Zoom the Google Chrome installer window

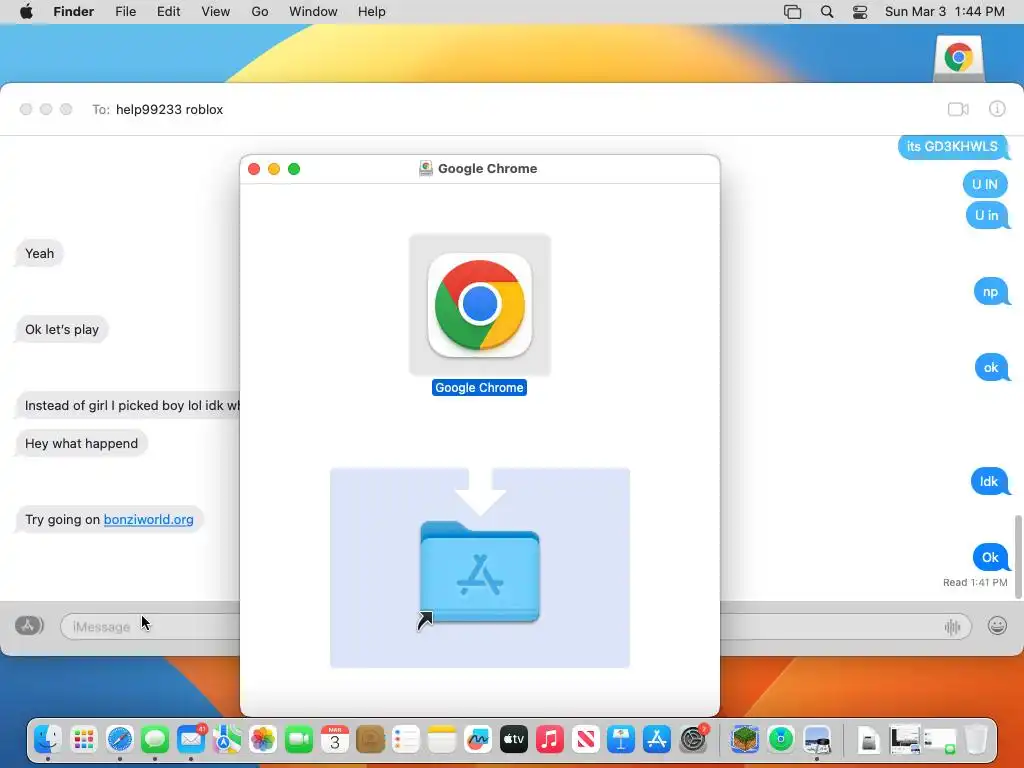click(294, 169)
